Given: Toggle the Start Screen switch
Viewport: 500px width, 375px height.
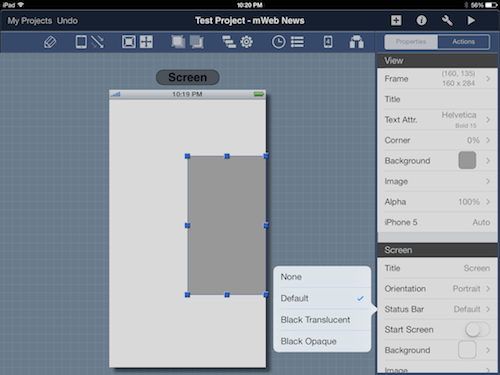Looking at the screenshot, I should (477, 330).
